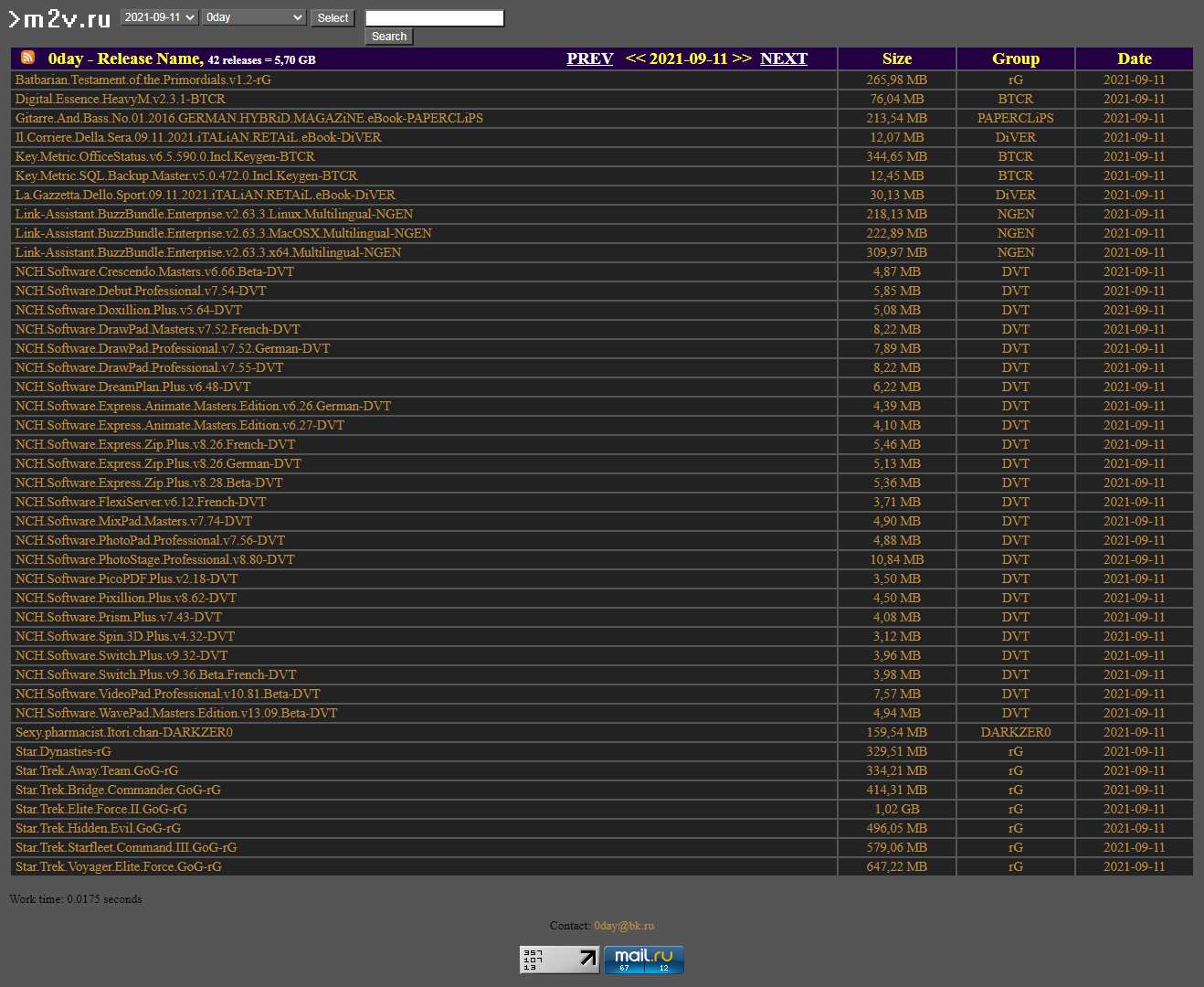Open NCH DreamPlan.Plus.v6.48 release
Viewport: 1204px width, 987px height.
(133, 387)
